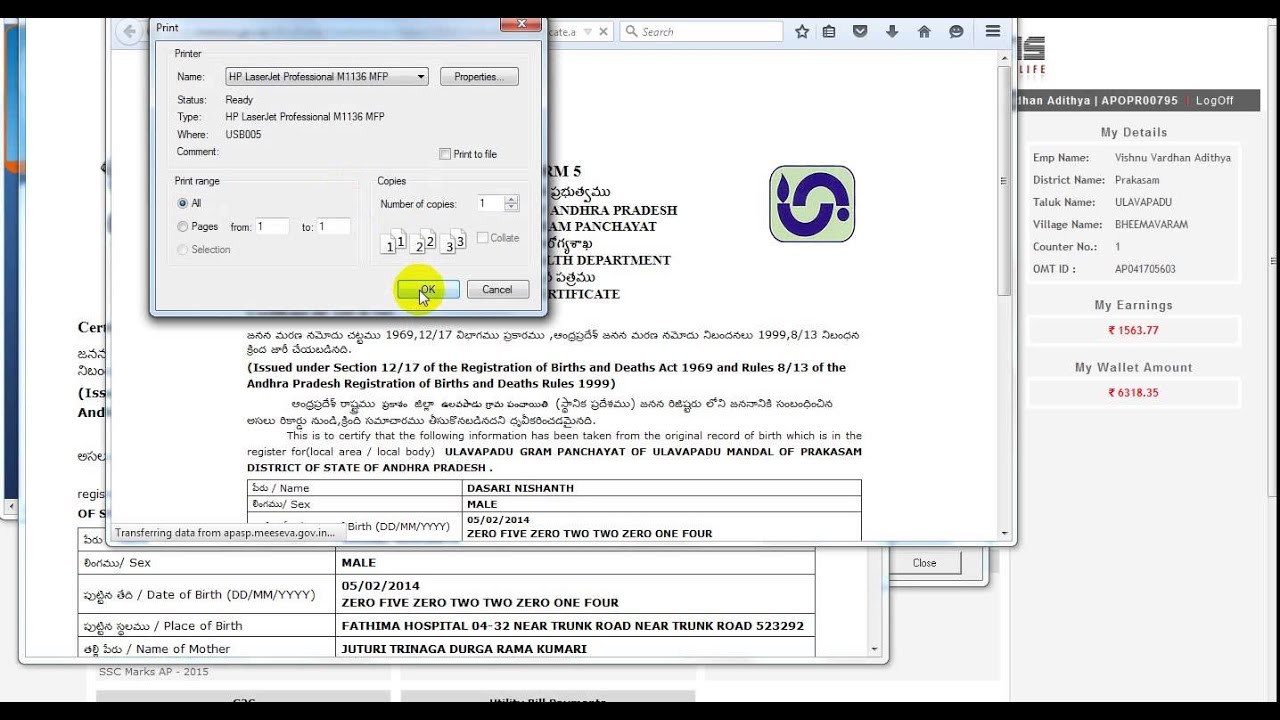
Task: Click the Taluk Name value ULAVAPADU
Action: coord(1143,202)
